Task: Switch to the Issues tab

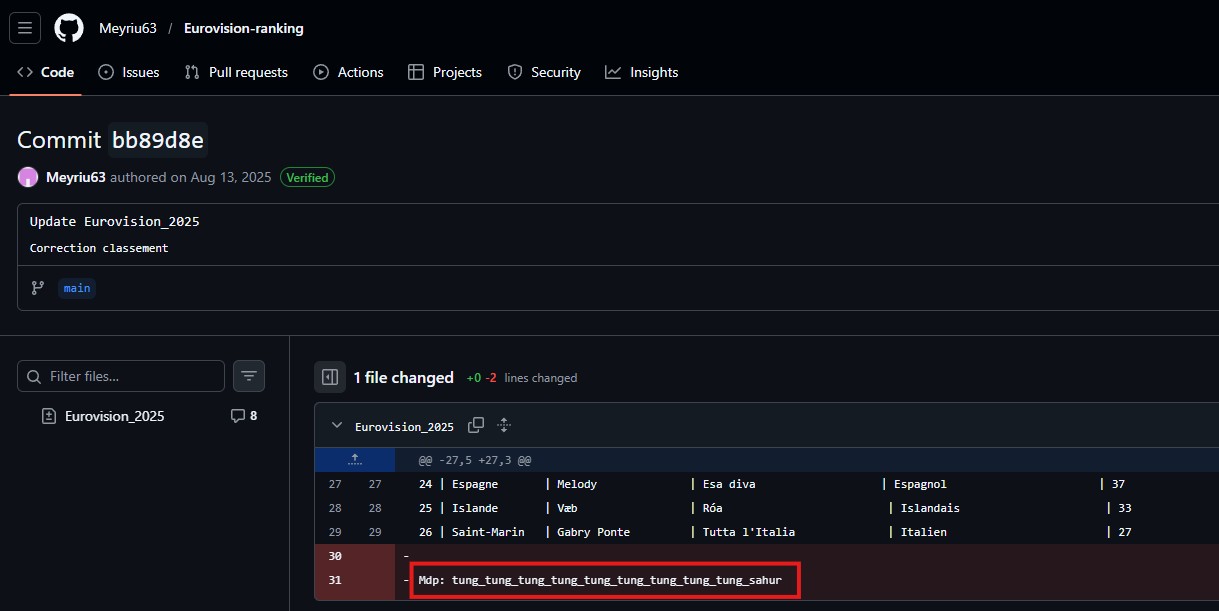Action: click(129, 72)
